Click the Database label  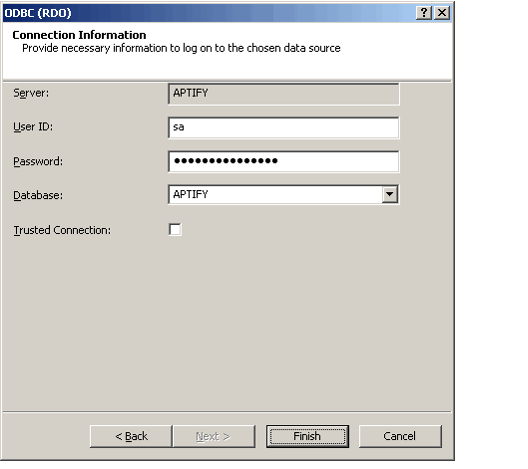(38, 195)
